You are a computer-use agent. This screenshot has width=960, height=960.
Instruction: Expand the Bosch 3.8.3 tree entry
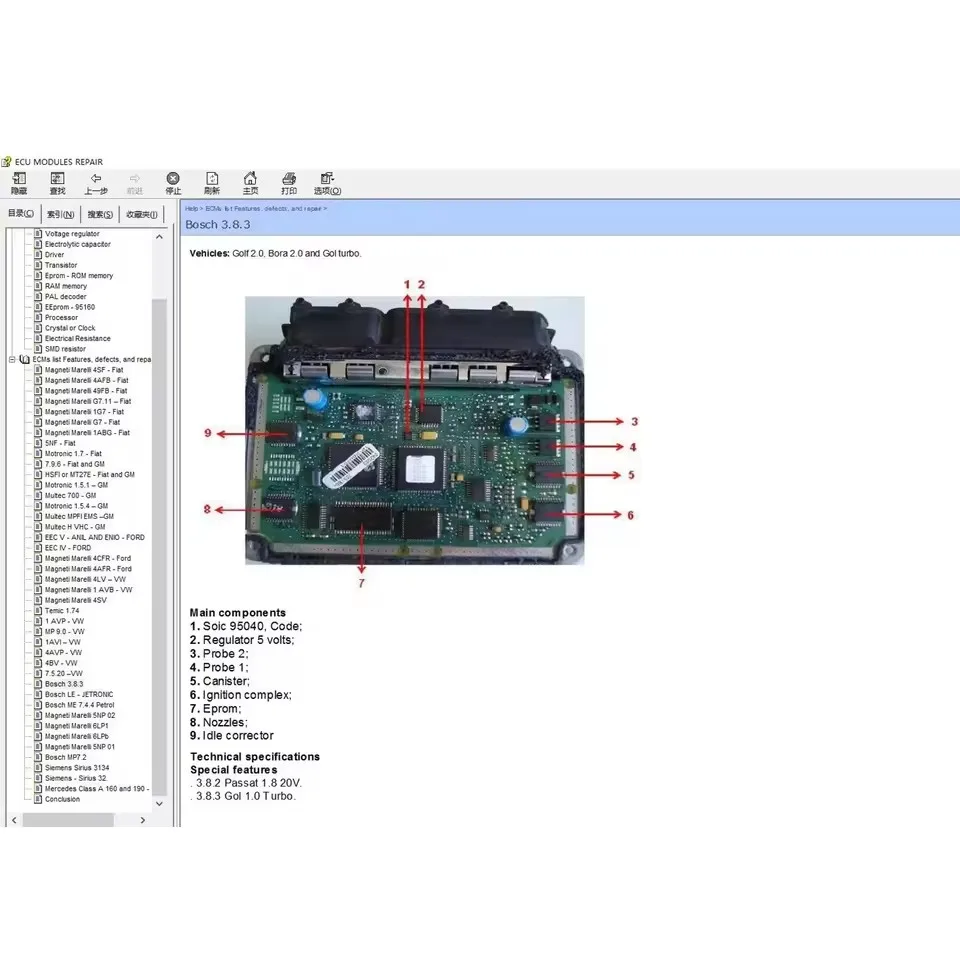66,684
